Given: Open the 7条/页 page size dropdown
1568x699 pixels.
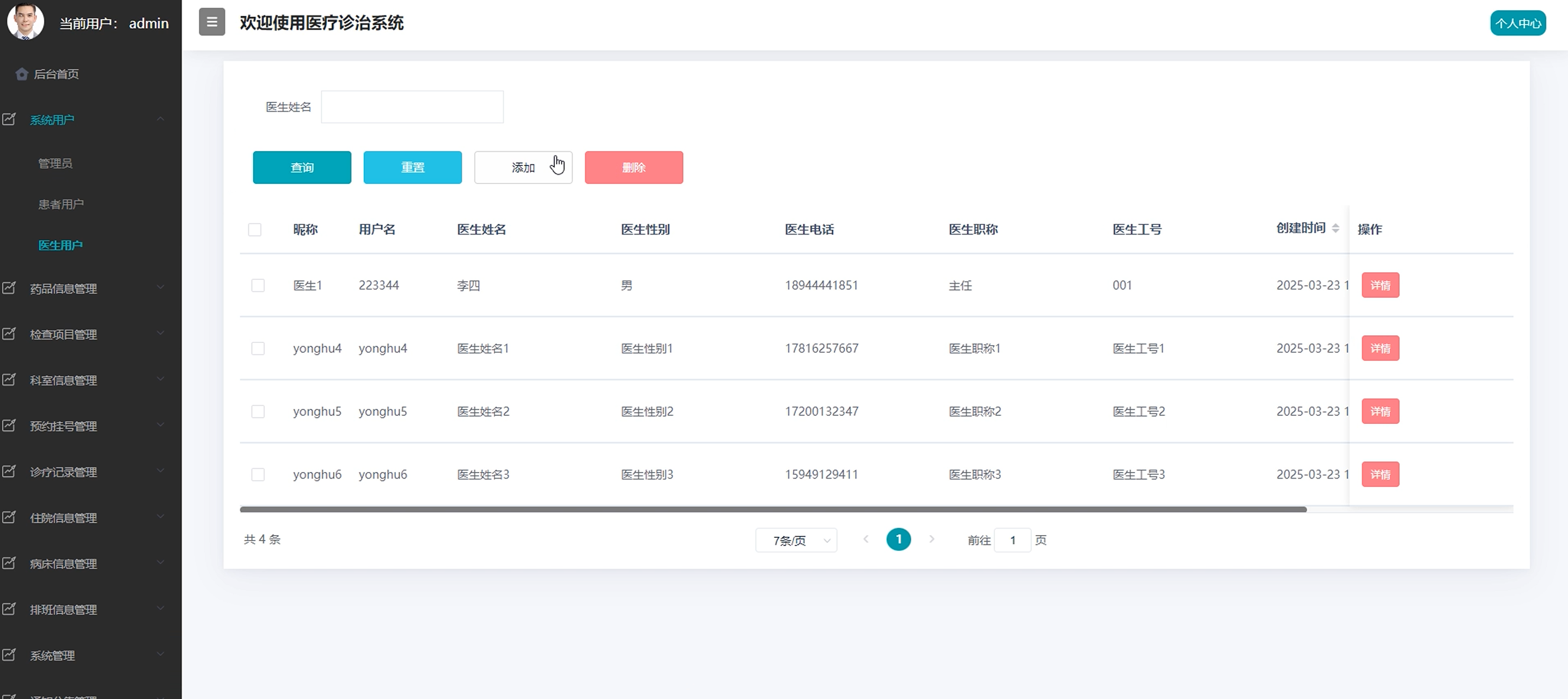Looking at the screenshot, I should [x=796, y=540].
